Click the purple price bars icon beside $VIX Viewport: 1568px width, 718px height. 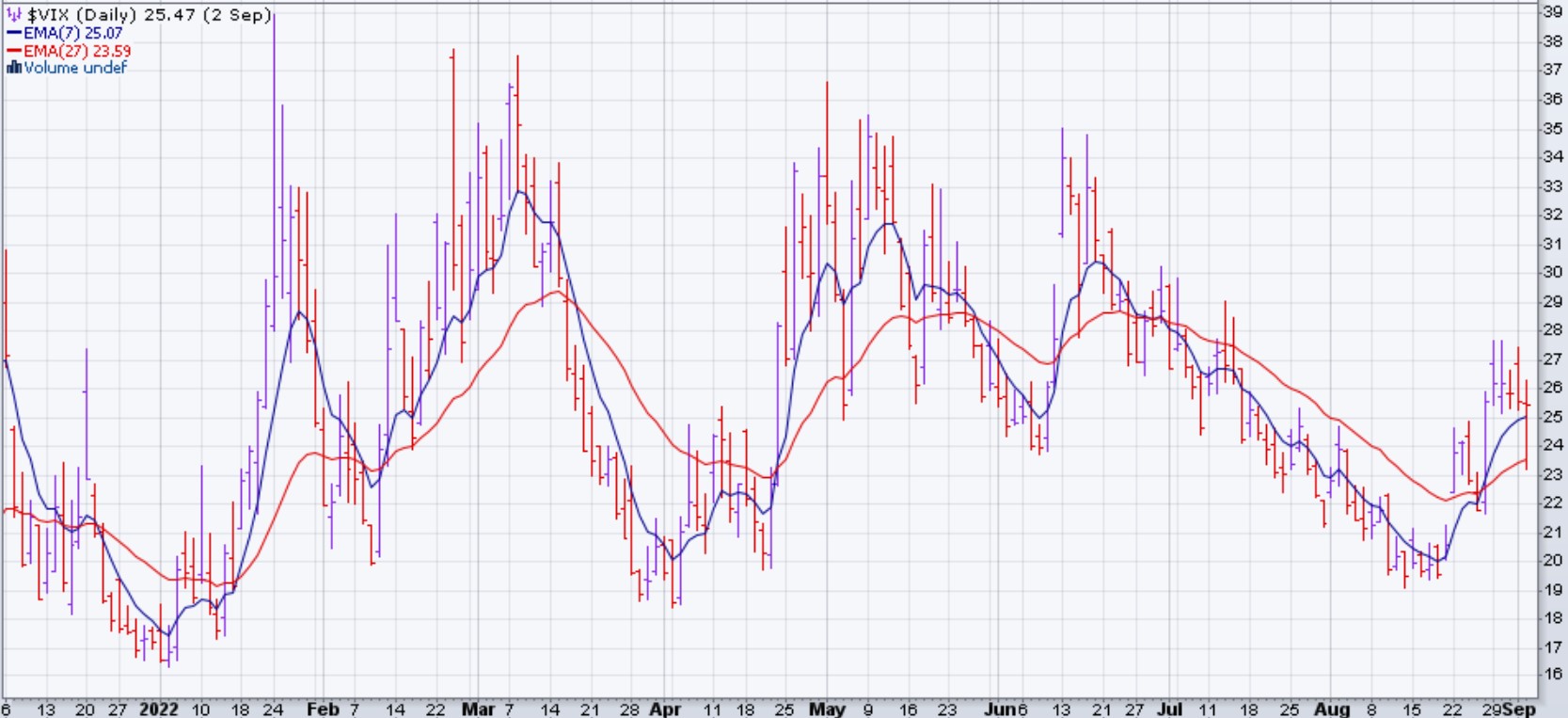click(14, 15)
